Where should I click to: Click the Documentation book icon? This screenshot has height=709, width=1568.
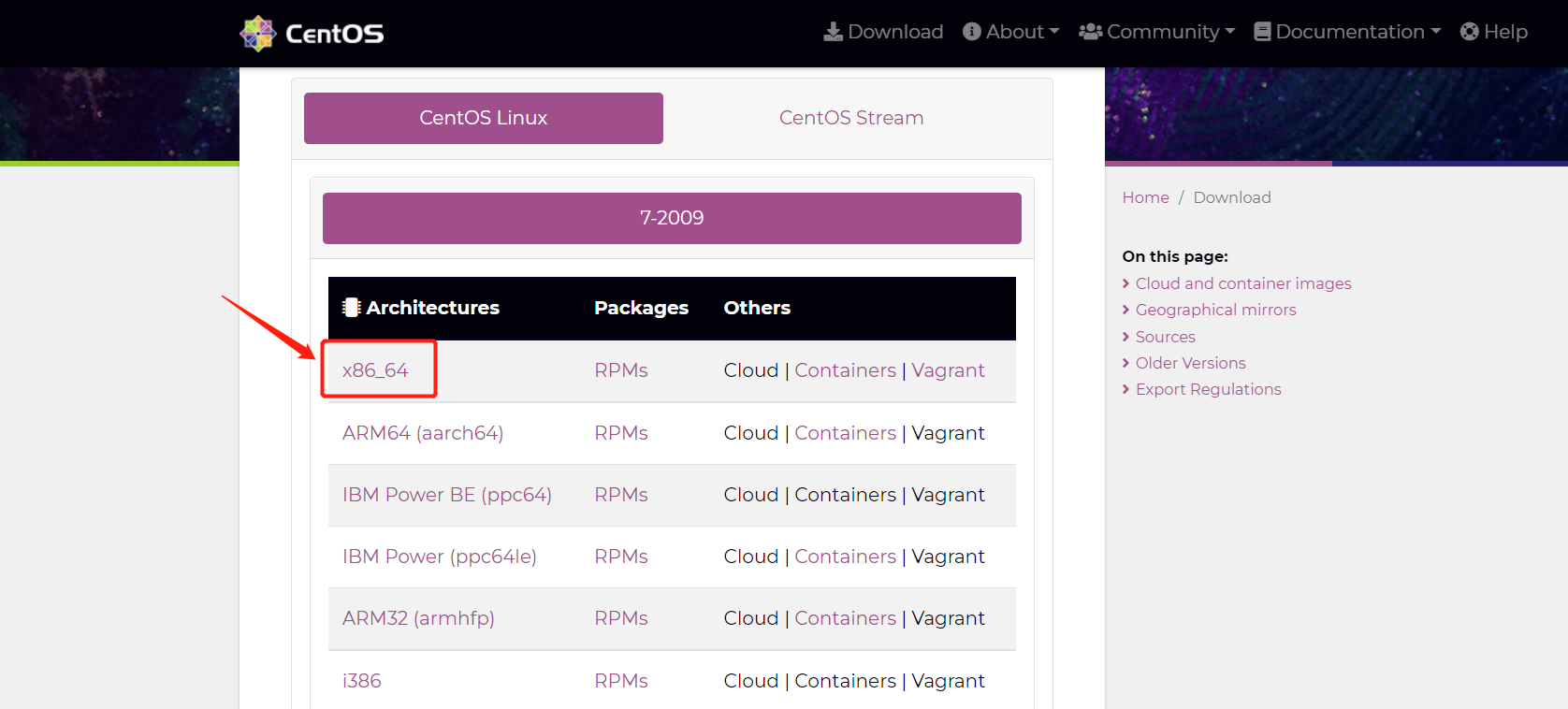click(x=1262, y=32)
